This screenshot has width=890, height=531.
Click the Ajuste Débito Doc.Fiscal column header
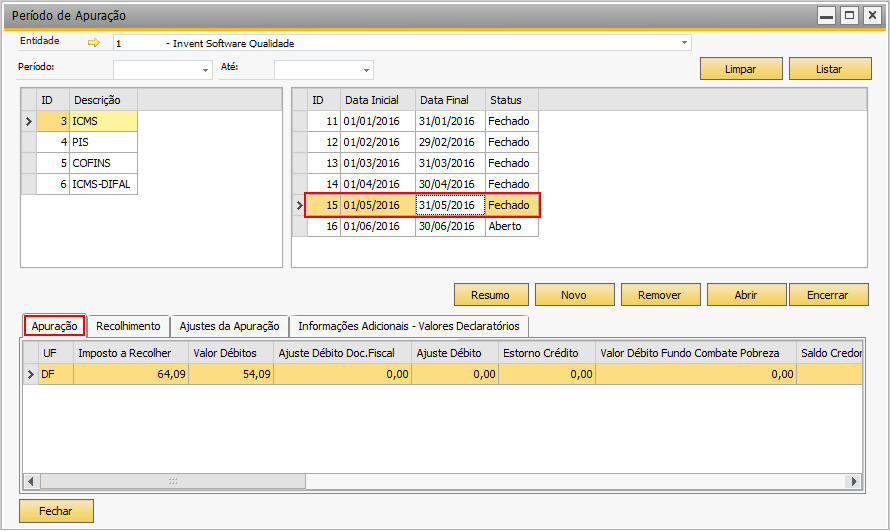[342, 353]
